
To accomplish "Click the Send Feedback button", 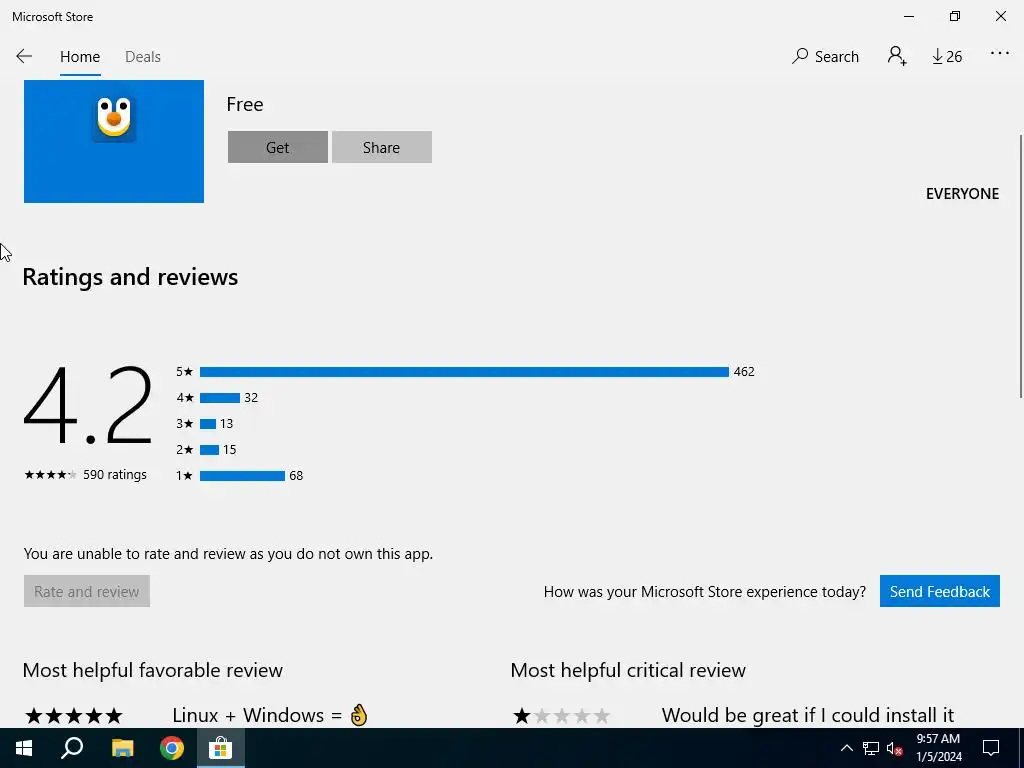I will [x=940, y=591].
